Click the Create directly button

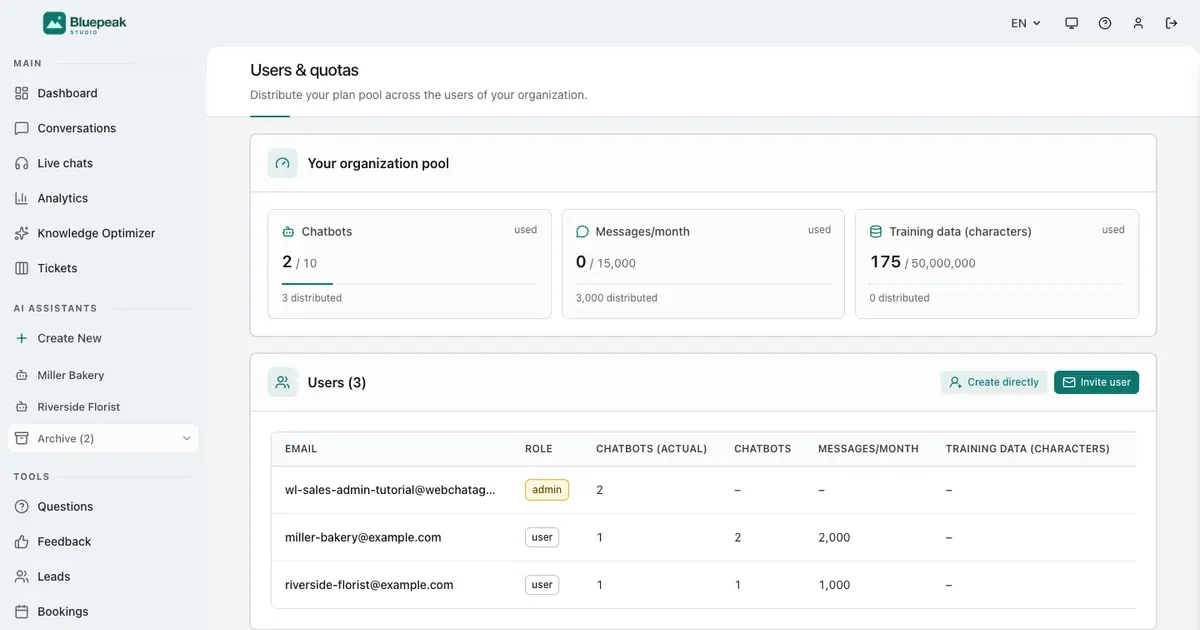994,382
